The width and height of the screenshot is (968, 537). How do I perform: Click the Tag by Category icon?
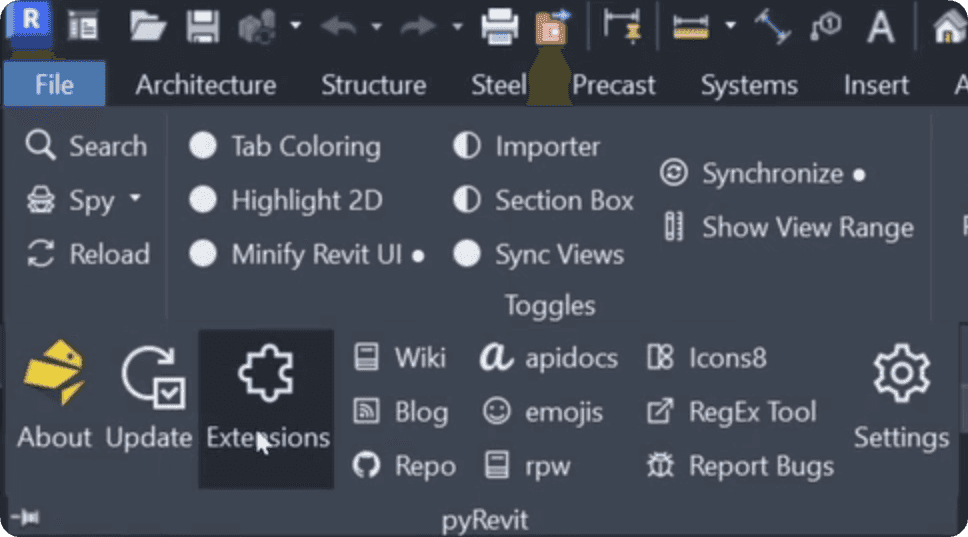click(x=826, y=27)
